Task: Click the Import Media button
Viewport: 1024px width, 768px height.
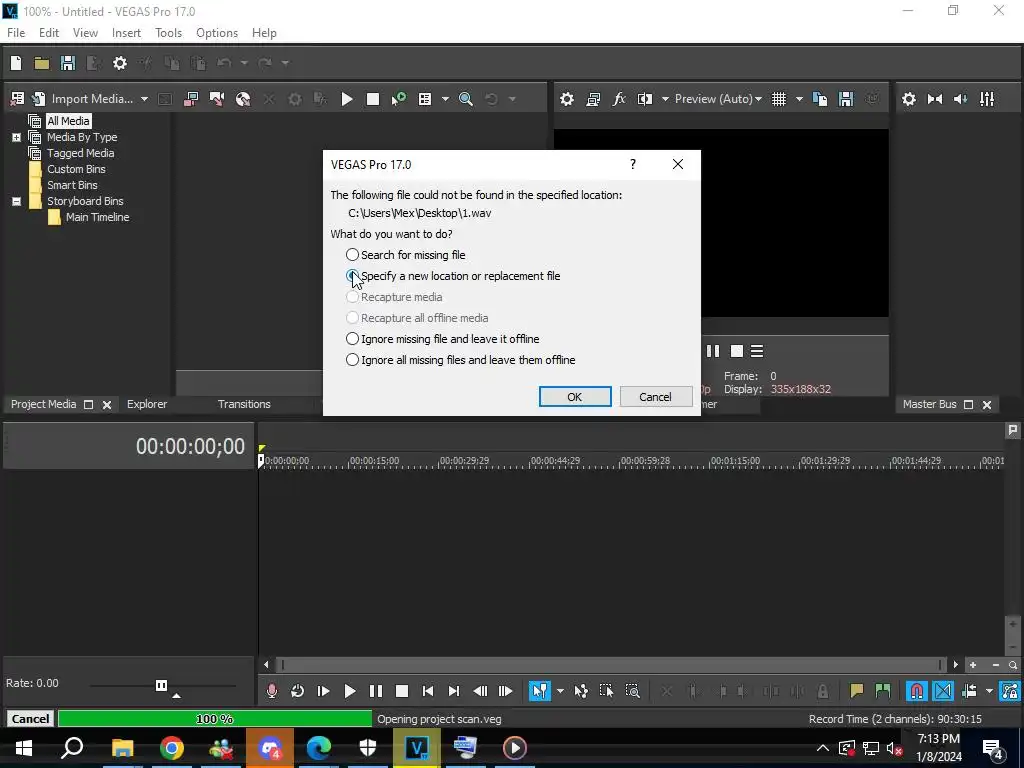Action: (91, 99)
